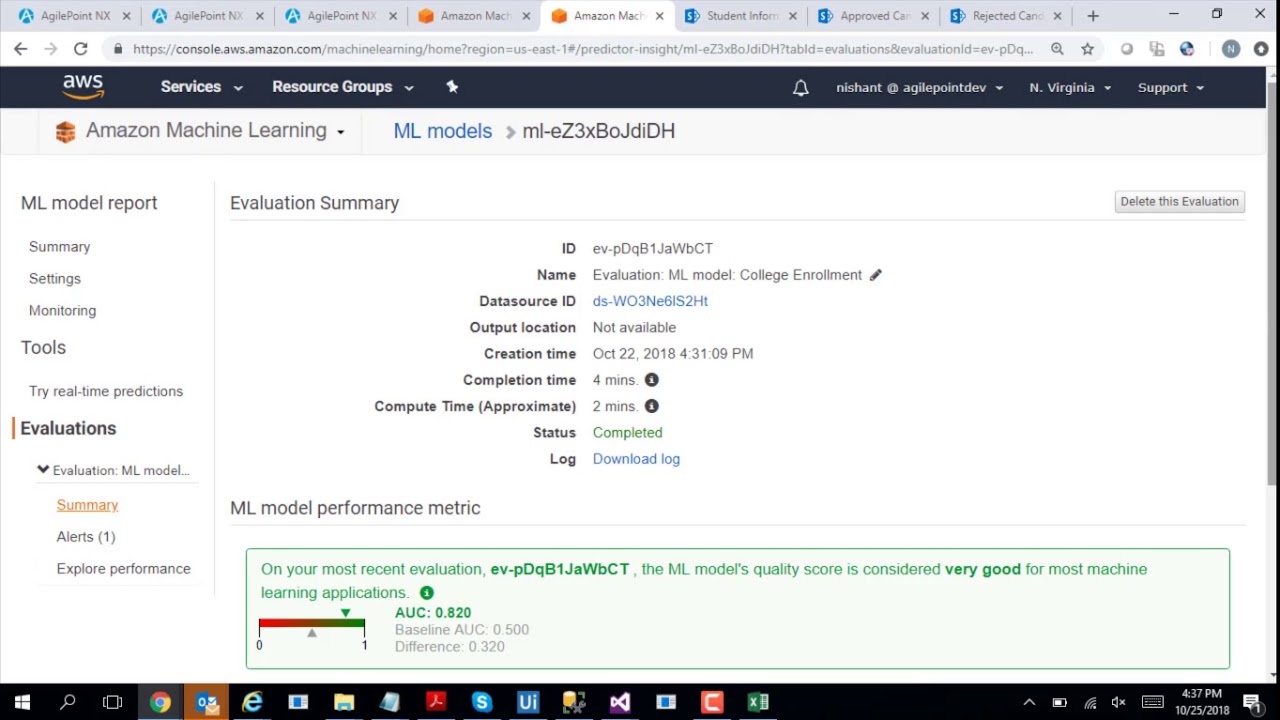Screen dimensions: 1280x720
Task: Collapse the Evaluation: ML model tree item
Action: [43, 469]
